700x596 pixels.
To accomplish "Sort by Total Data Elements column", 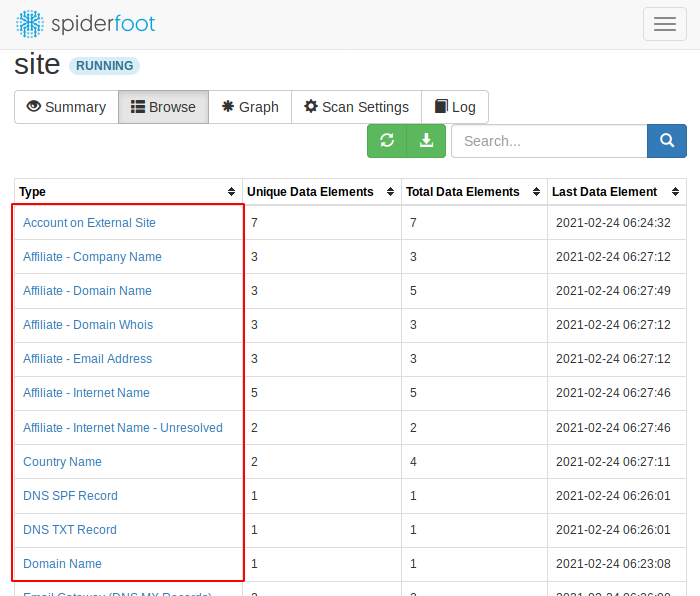I will point(536,192).
